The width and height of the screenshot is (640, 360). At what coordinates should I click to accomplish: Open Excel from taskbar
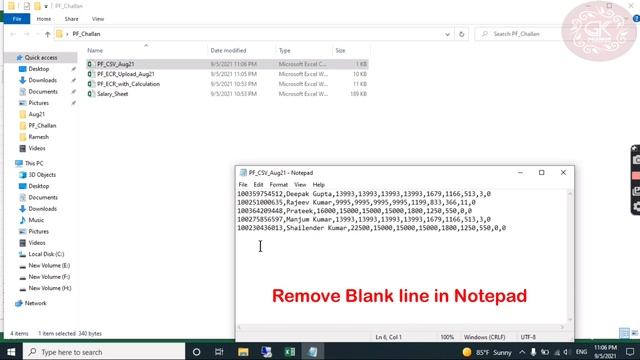click(290, 352)
